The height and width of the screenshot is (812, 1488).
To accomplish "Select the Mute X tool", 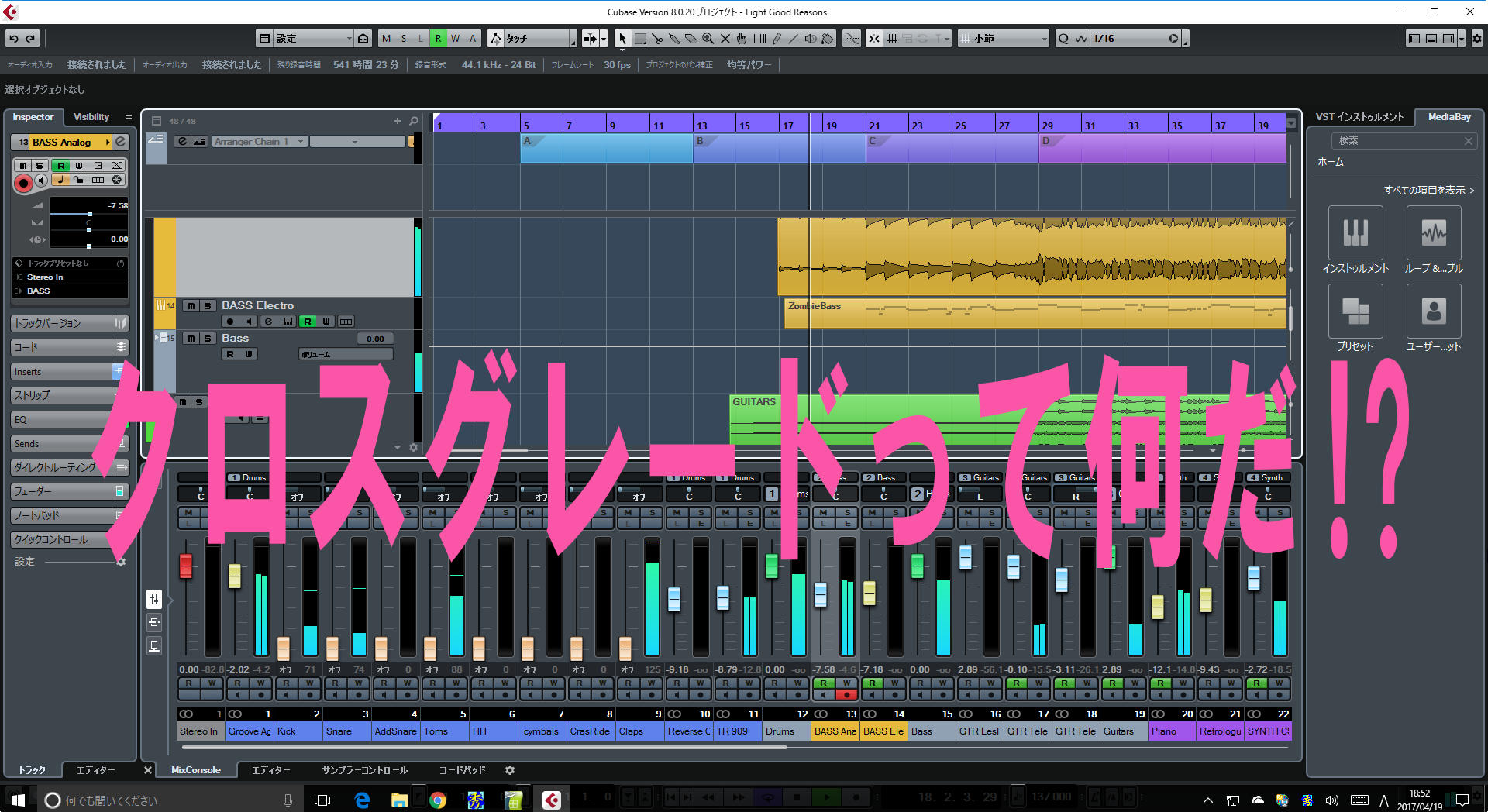I will tap(725, 38).
